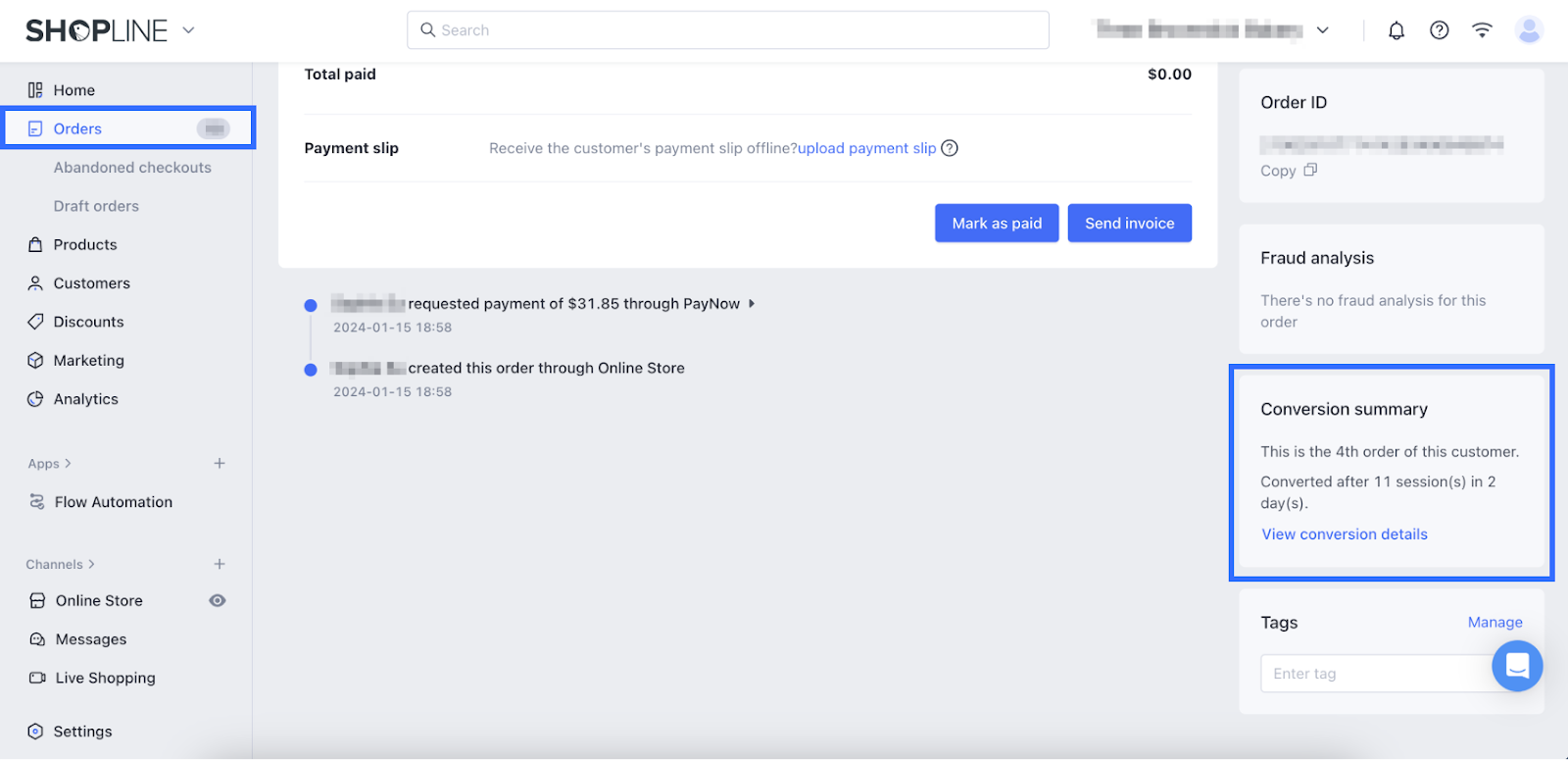Image resolution: width=1568 pixels, height=760 pixels.
Task: Click the plus icon next to Apps
Action: (x=220, y=463)
